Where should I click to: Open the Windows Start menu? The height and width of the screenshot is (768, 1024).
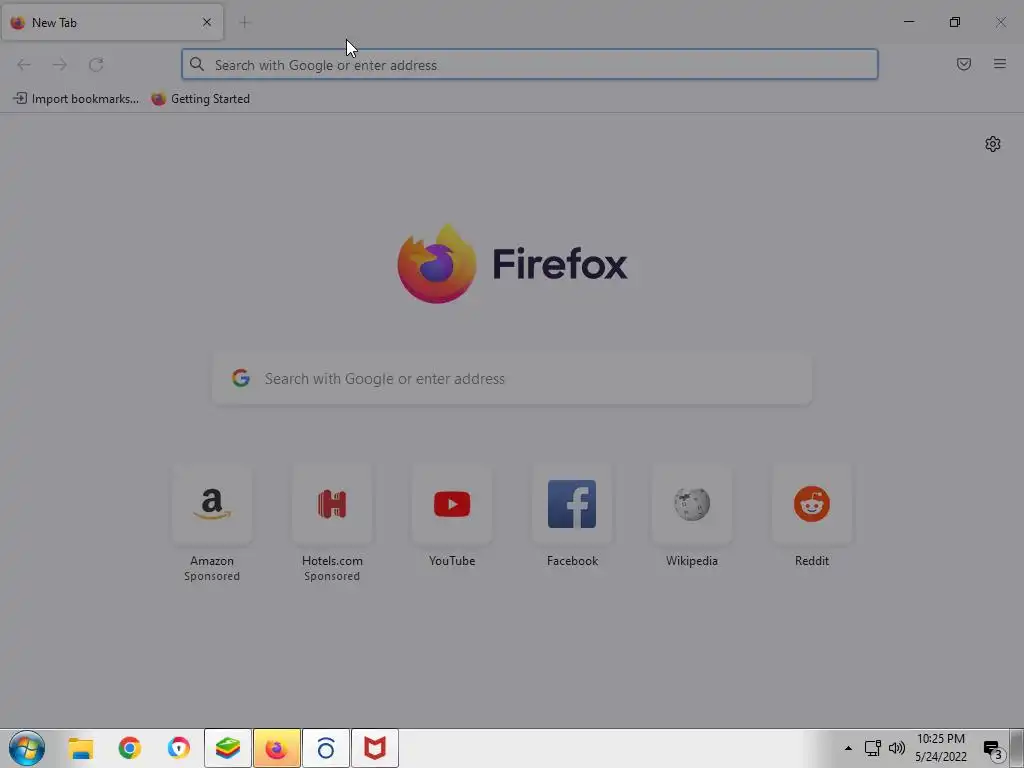coord(27,748)
